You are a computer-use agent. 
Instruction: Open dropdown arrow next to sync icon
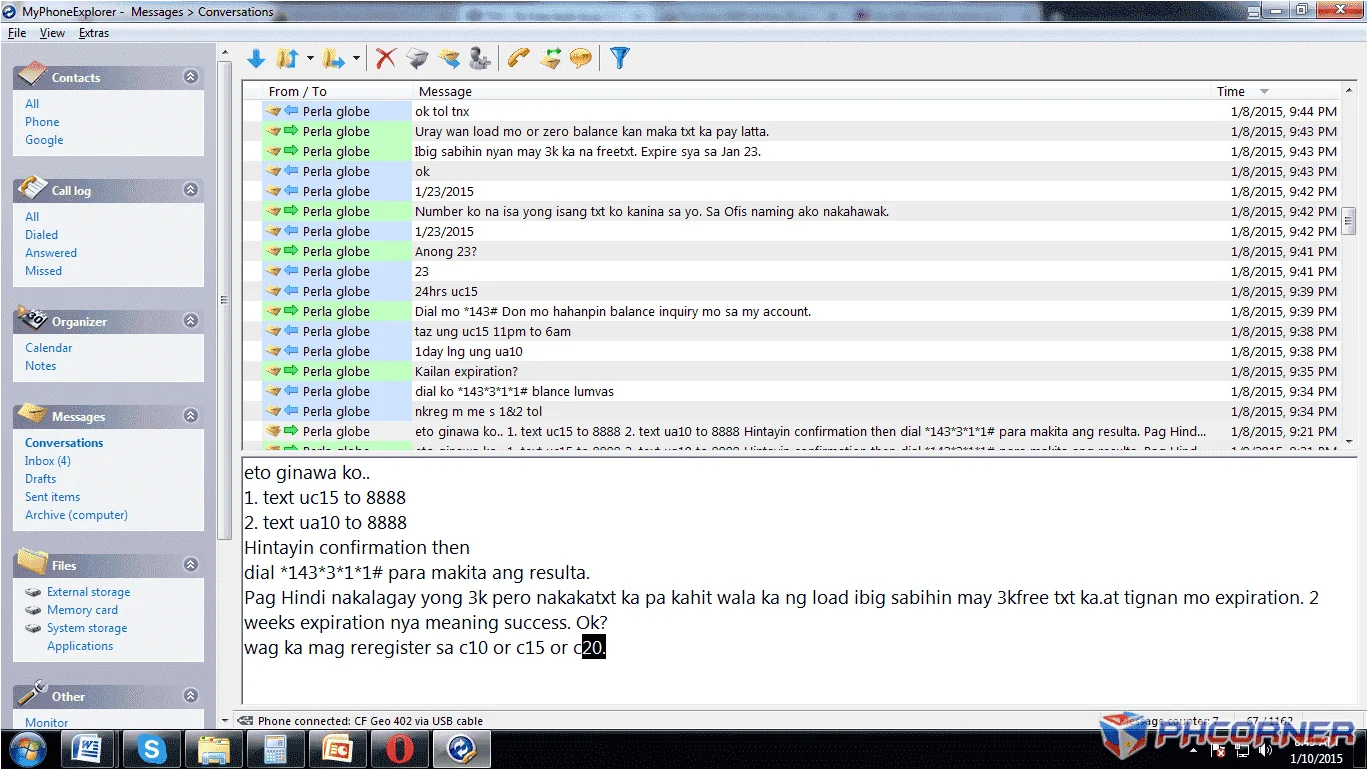tap(310, 59)
